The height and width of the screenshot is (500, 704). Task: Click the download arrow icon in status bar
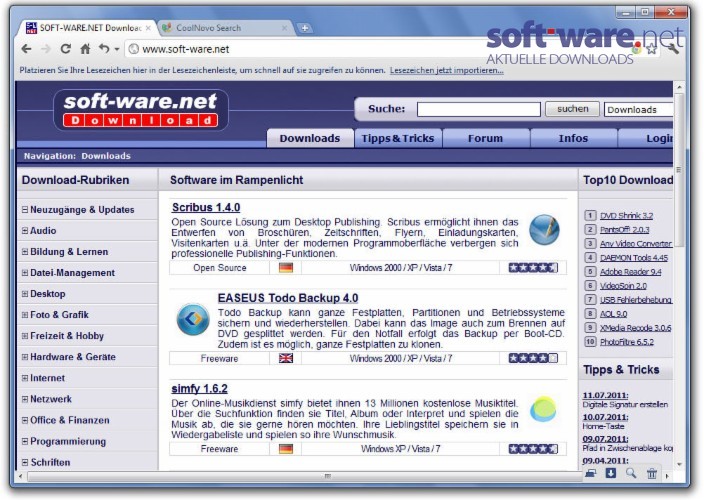coord(611,473)
